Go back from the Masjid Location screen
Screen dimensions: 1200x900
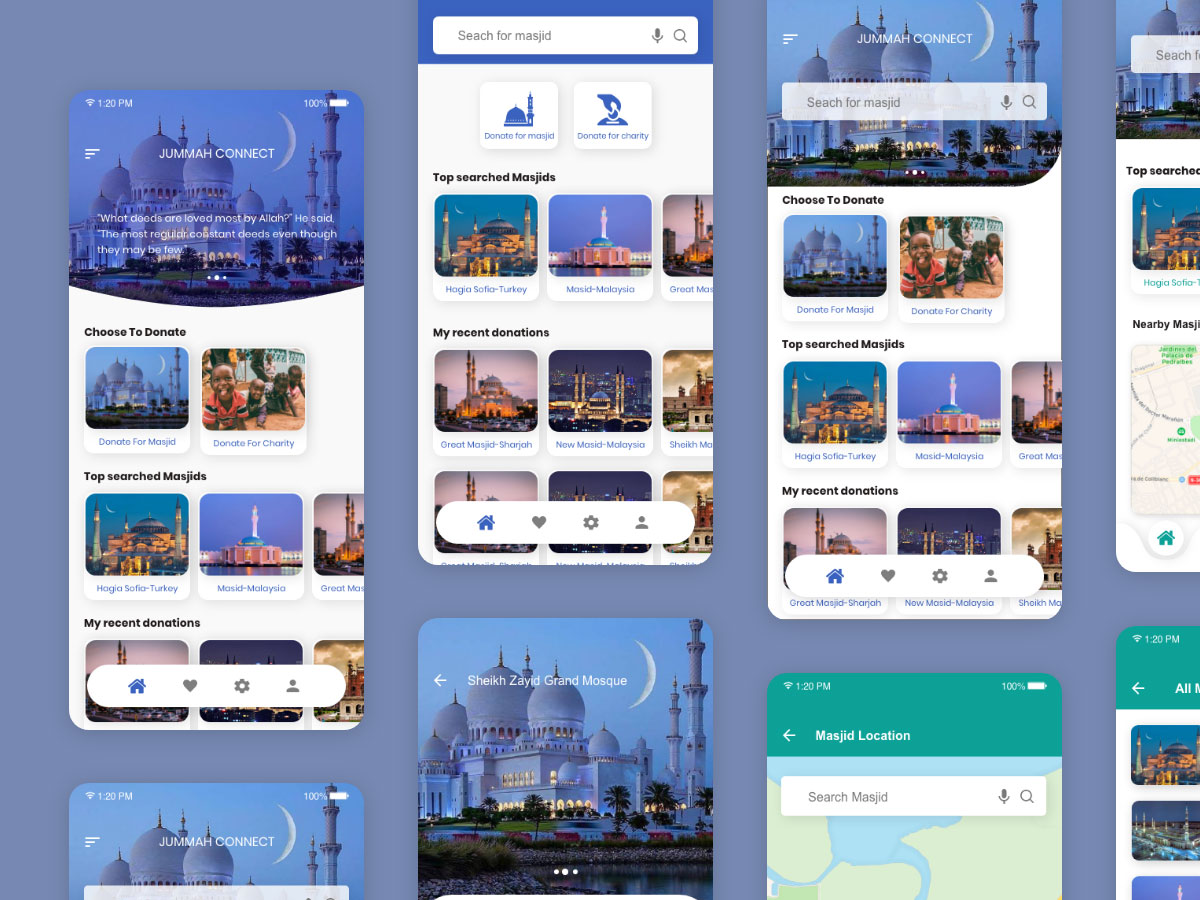(789, 735)
